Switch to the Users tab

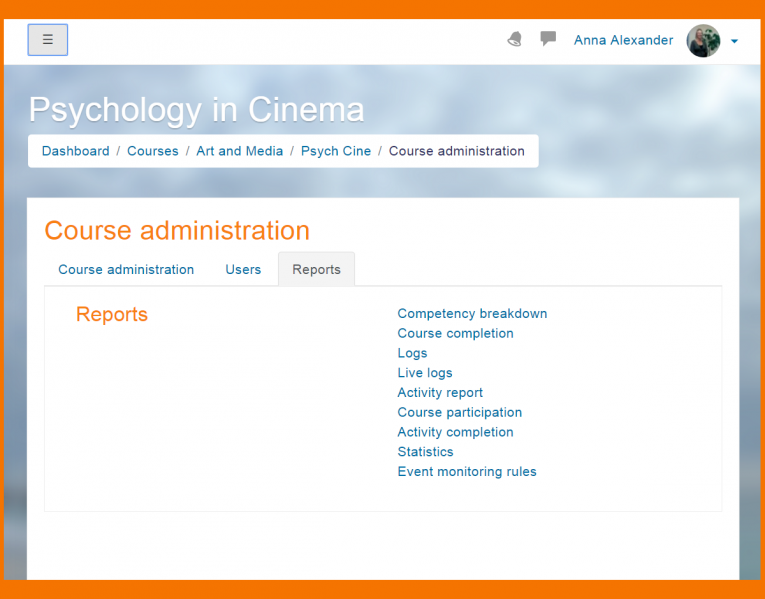243,269
